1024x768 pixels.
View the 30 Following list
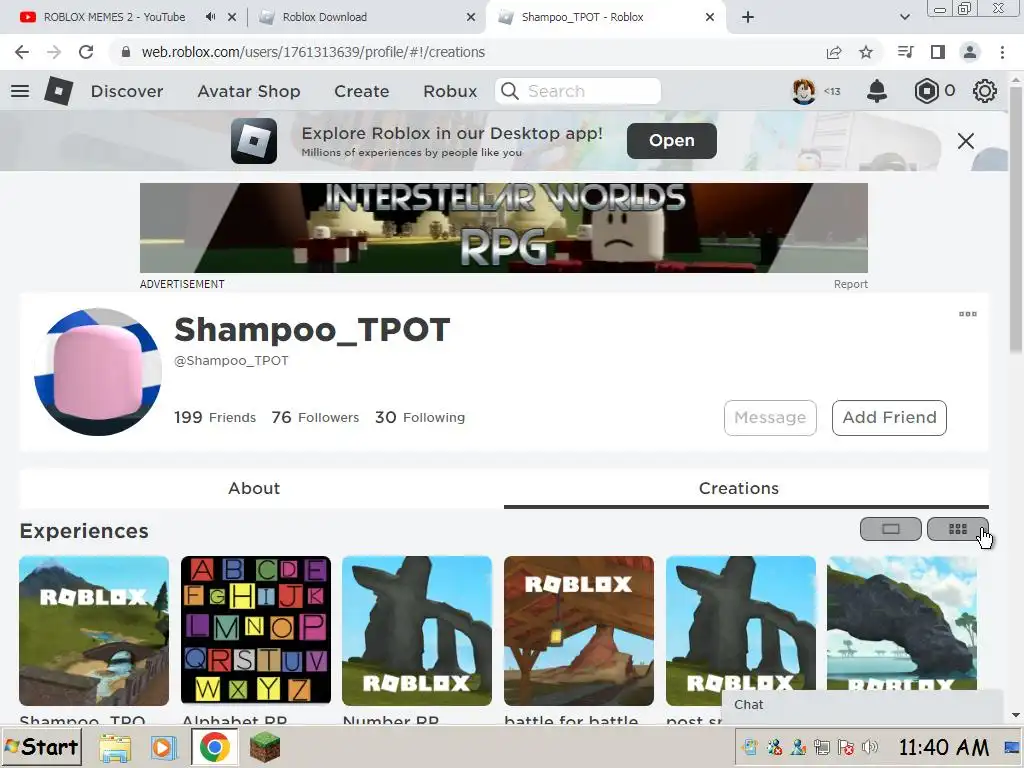[420, 417]
